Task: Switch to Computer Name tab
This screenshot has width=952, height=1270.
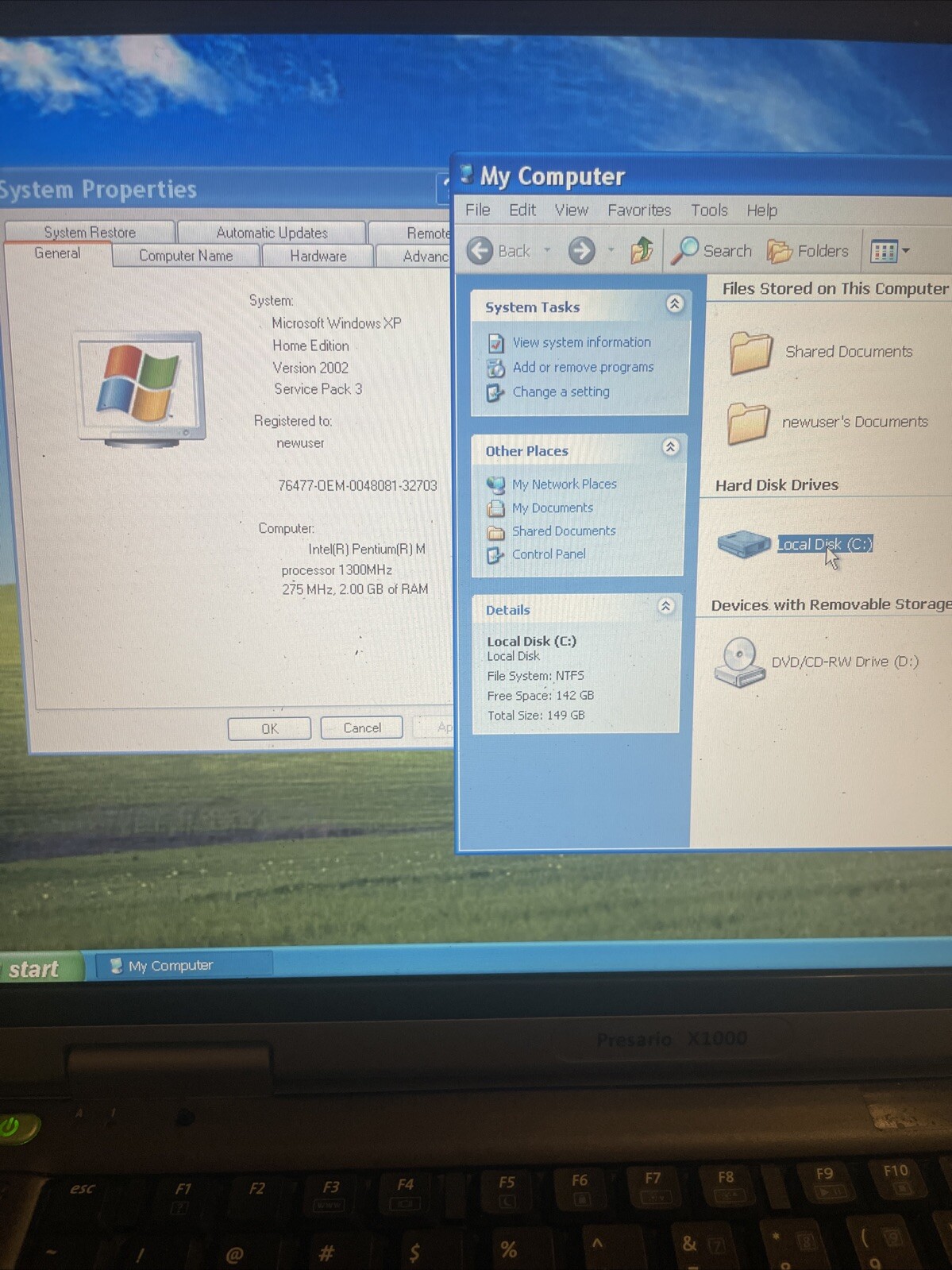Action: click(186, 256)
